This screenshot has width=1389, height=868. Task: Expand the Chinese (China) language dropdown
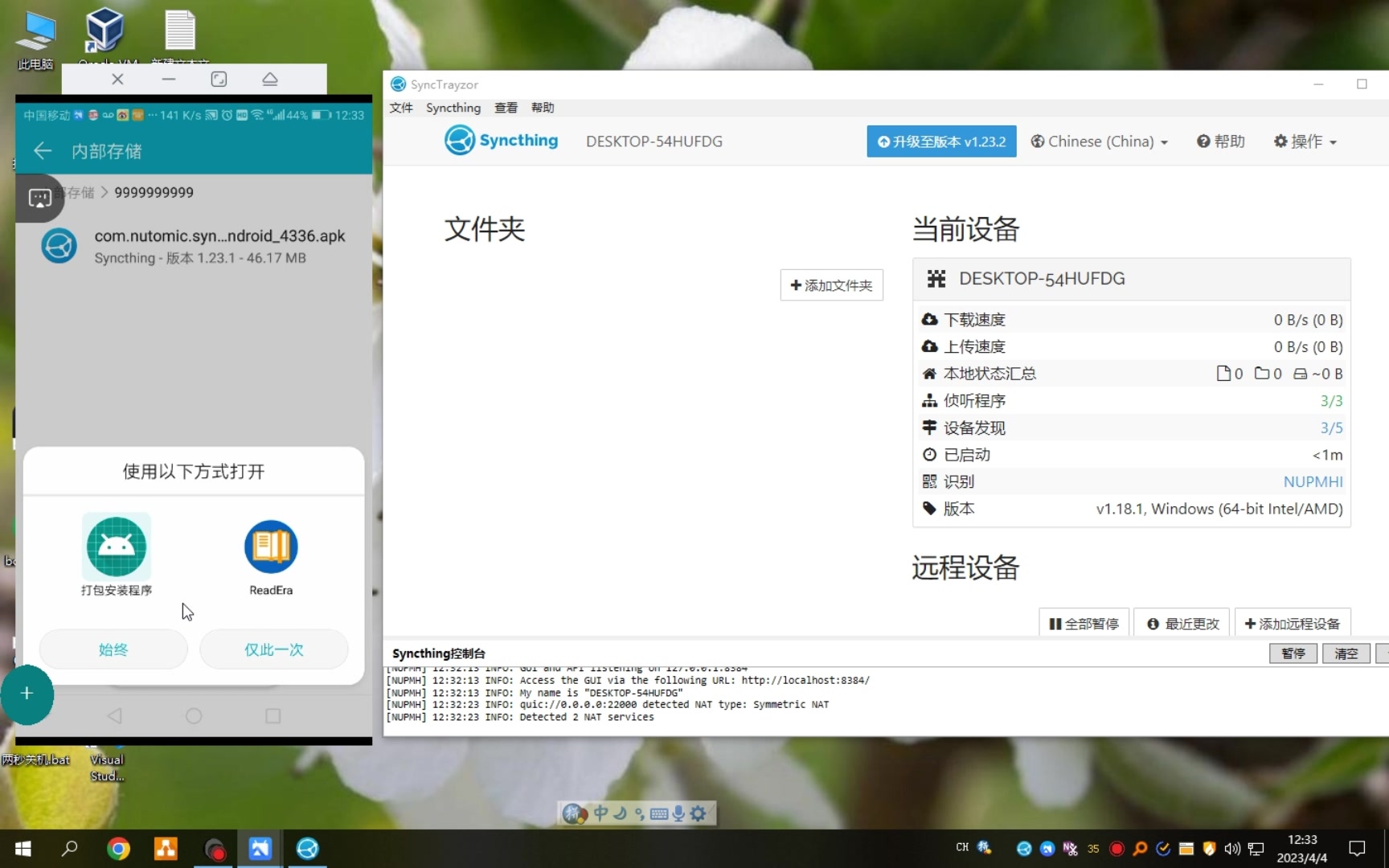1099,141
